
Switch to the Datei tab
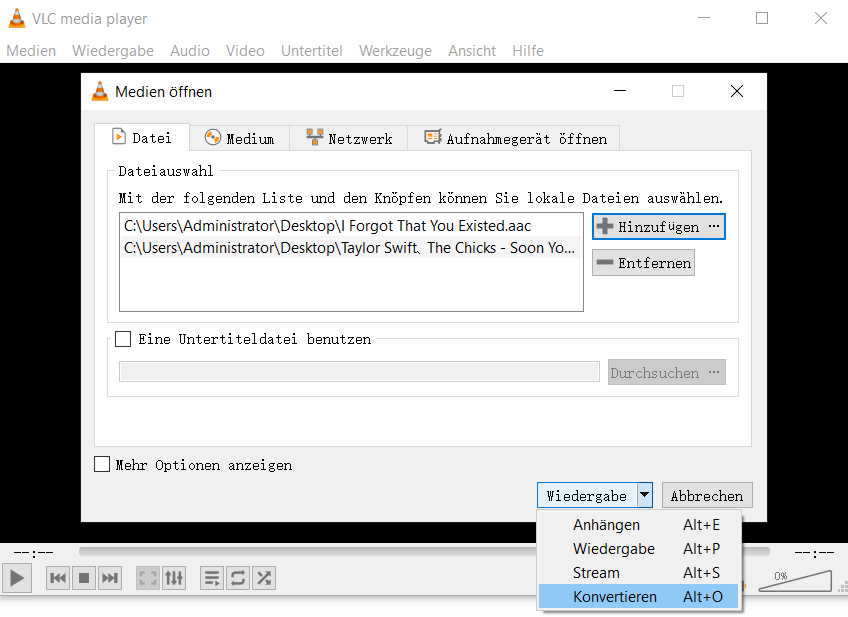point(142,138)
